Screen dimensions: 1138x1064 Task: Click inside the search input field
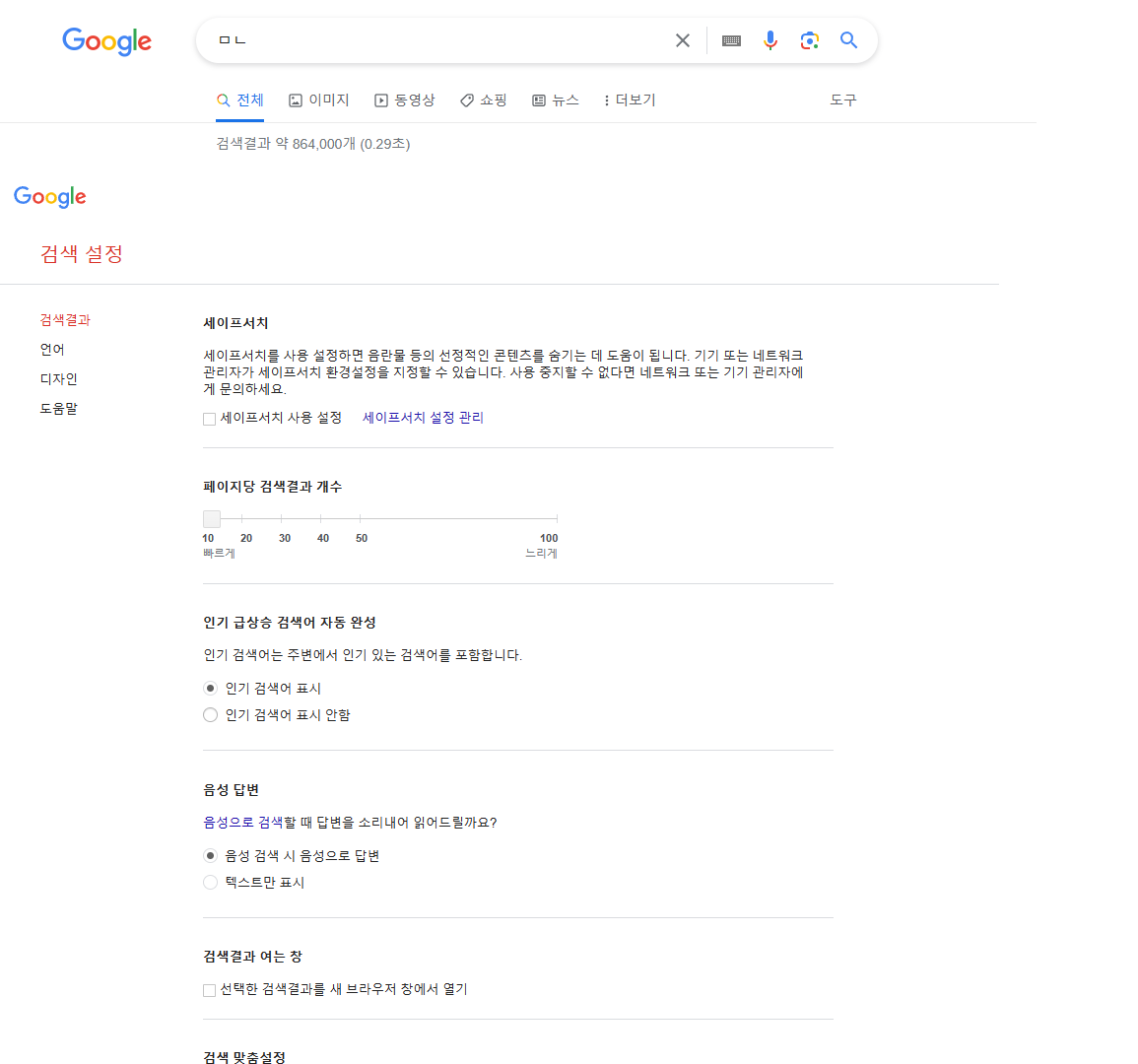[434, 40]
